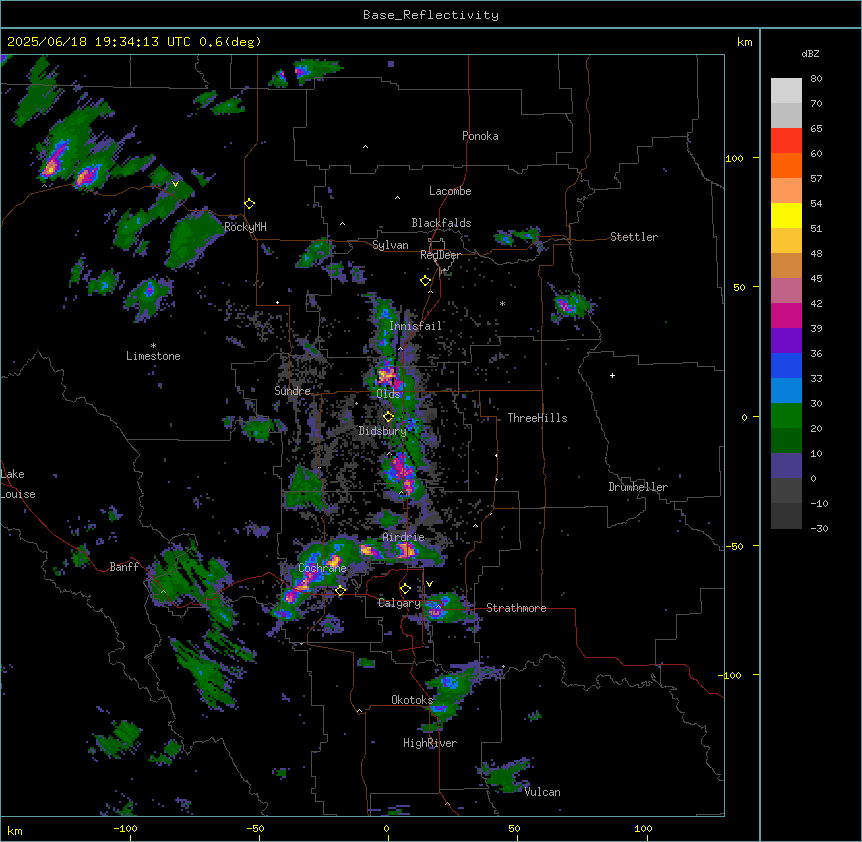Image resolution: width=862 pixels, height=842 pixels.
Task: Click the -30 value on dBZ scale
Action: pos(819,528)
